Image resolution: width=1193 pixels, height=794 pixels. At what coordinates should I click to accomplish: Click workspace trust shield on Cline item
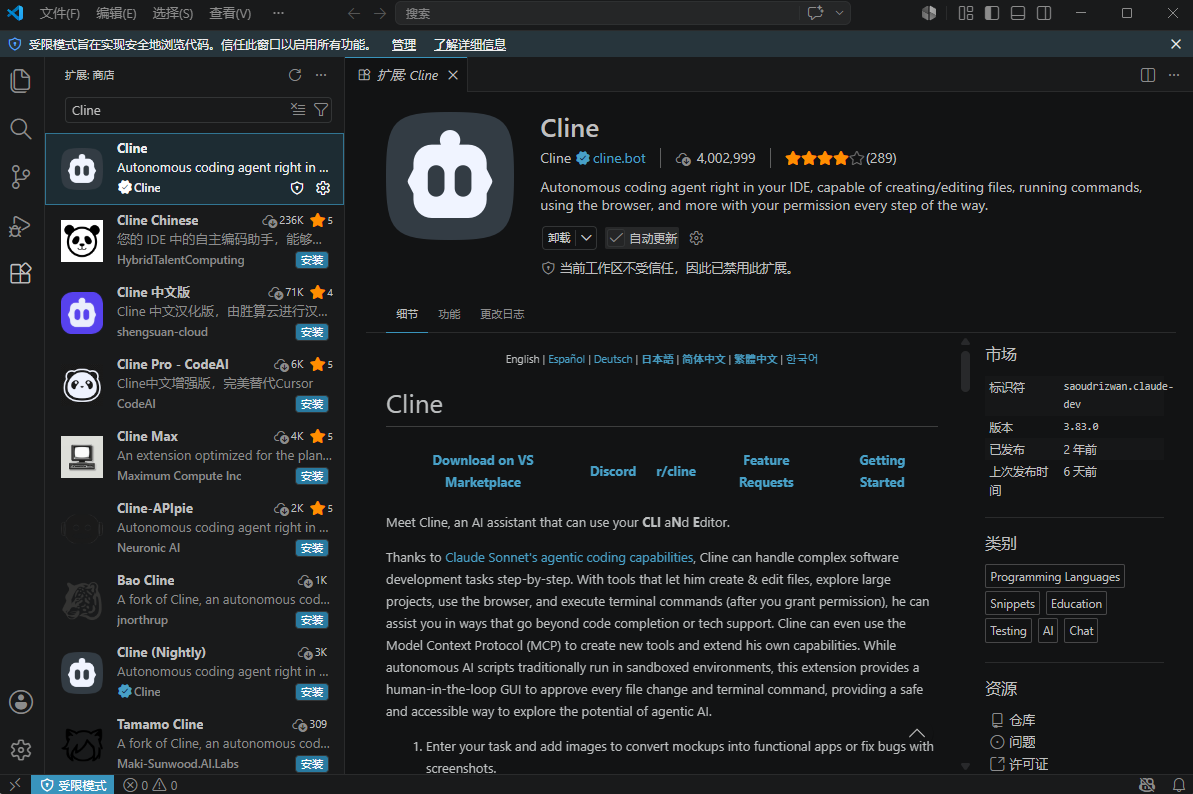coord(297,188)
